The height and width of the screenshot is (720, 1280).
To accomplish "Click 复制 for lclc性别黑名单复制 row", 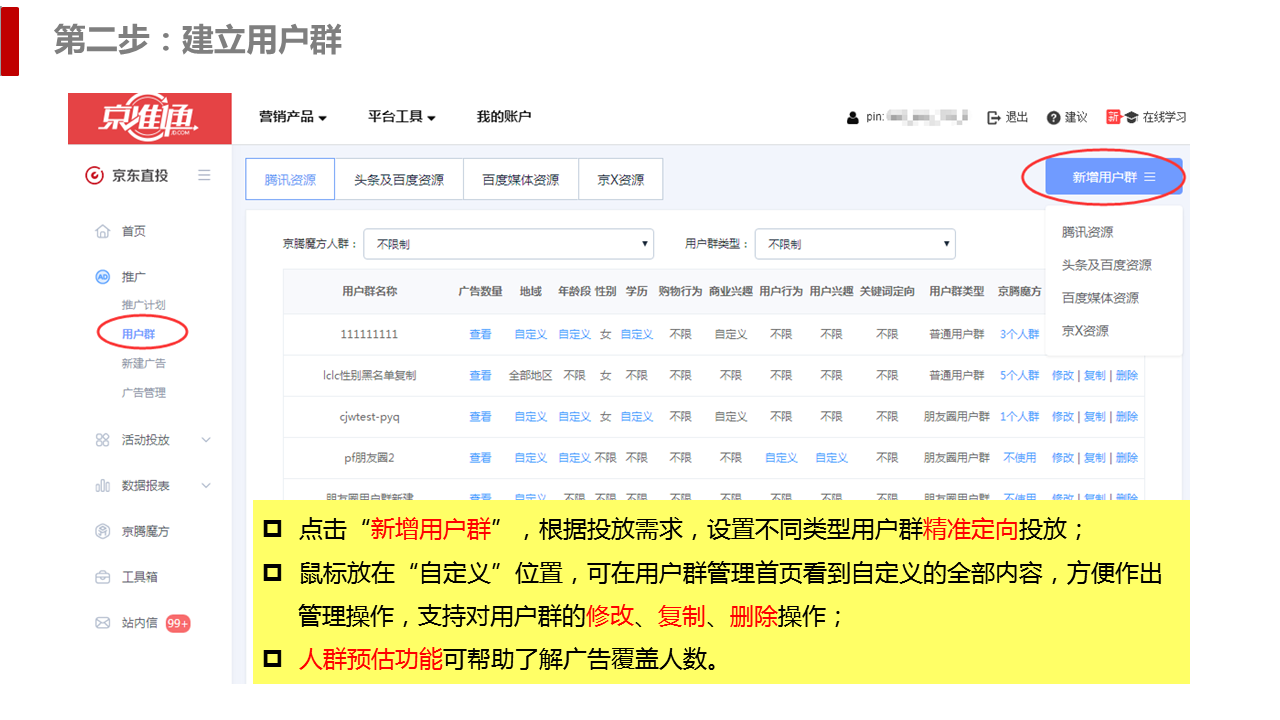I will click(1095, 376).
